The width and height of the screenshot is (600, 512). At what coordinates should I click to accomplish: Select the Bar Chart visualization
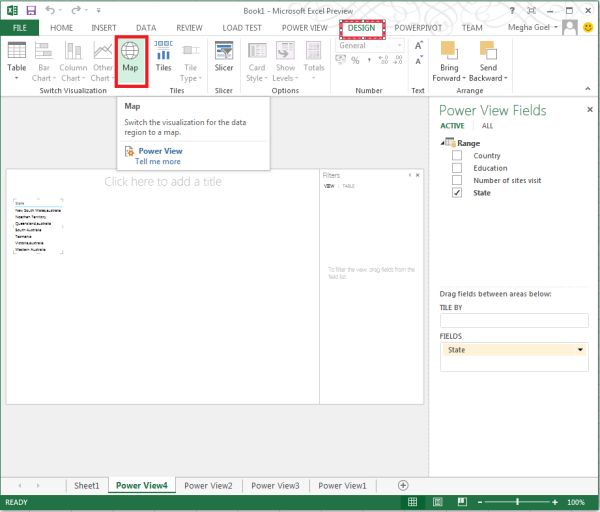click(44, 61)
